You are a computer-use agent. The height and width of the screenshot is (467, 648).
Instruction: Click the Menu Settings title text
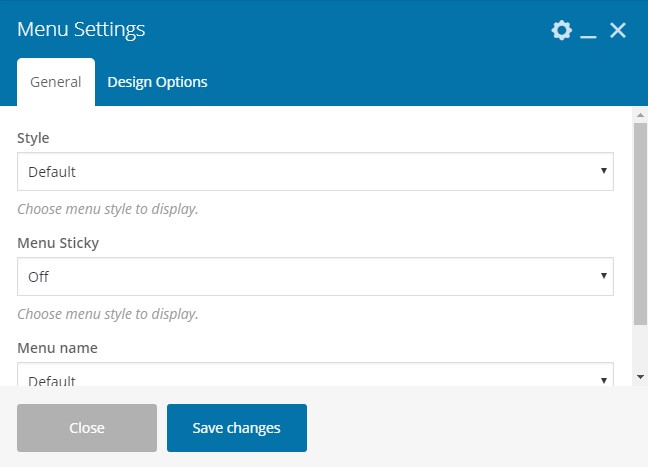(81, 29)
